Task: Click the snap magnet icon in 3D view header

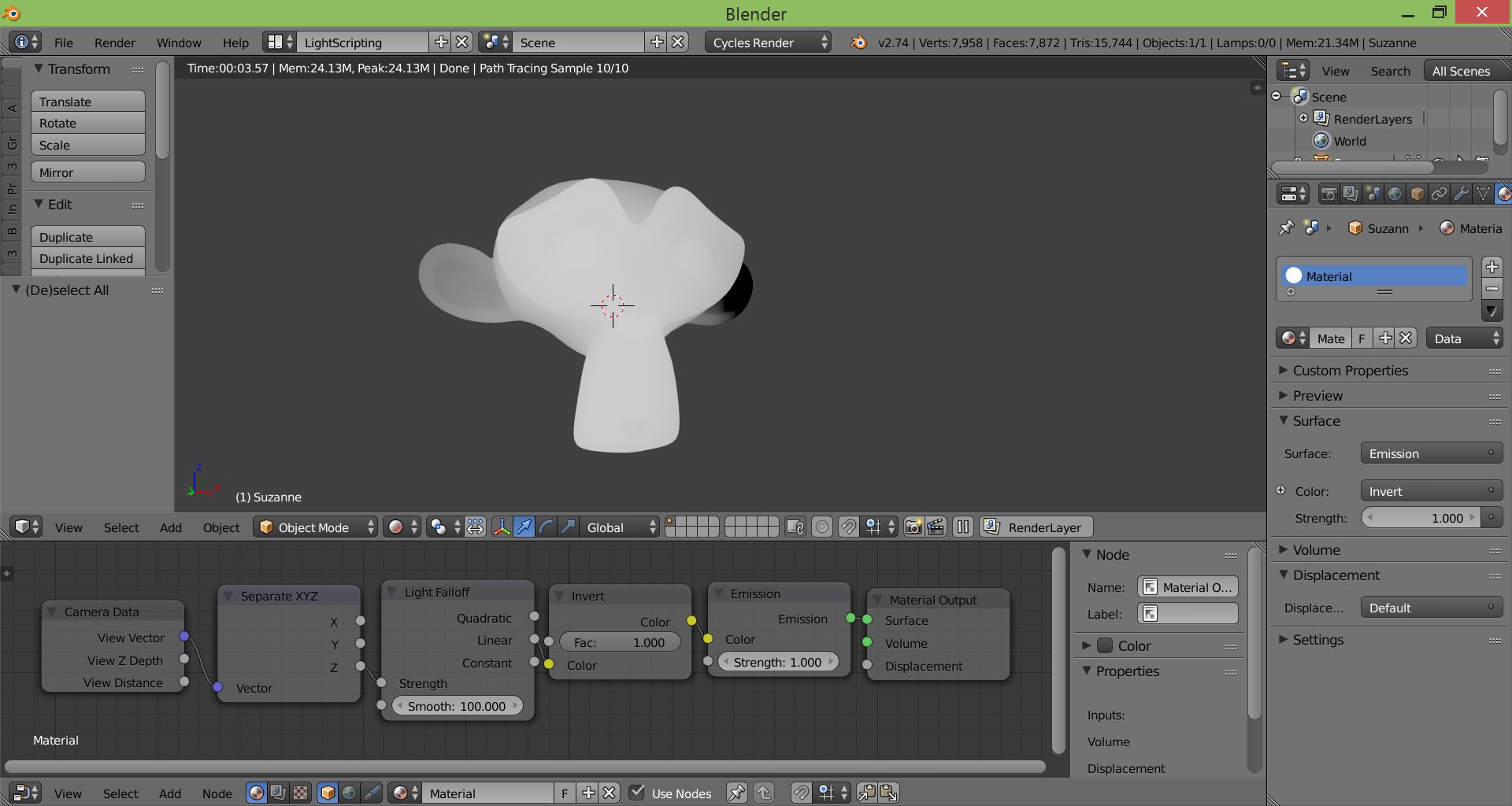Action: point(848,527)
